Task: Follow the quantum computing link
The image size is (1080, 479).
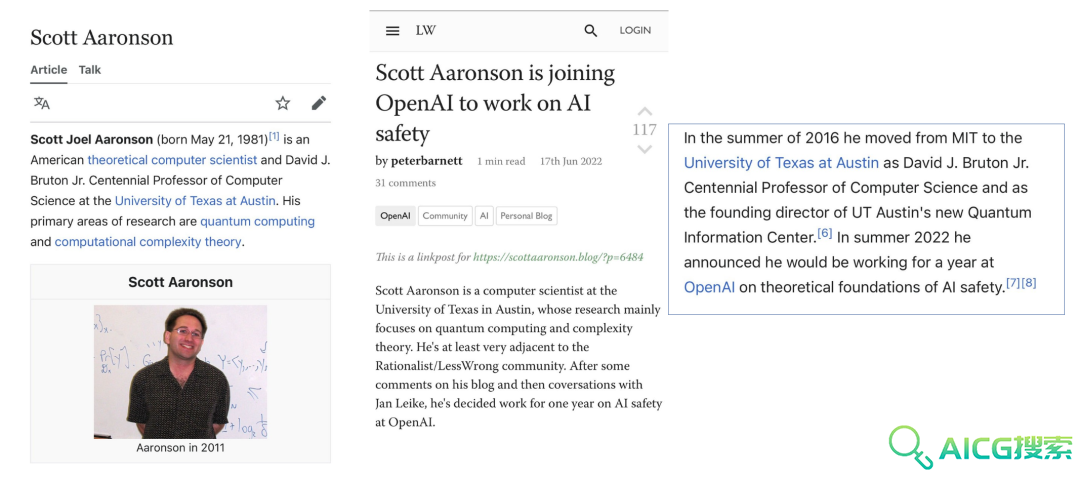Action: 258,221
